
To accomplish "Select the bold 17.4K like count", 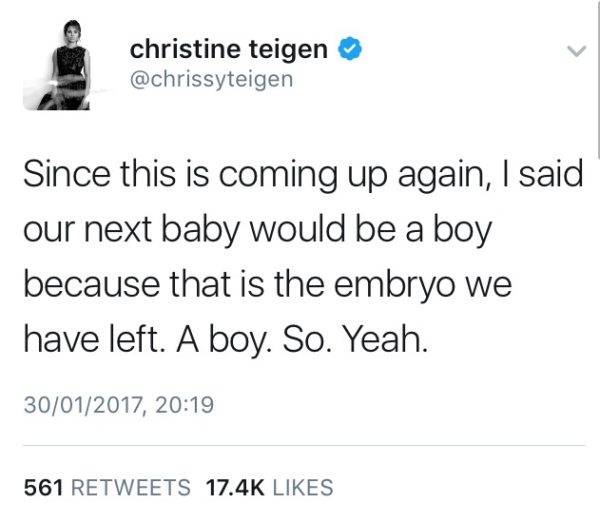I will coord(235,488).
